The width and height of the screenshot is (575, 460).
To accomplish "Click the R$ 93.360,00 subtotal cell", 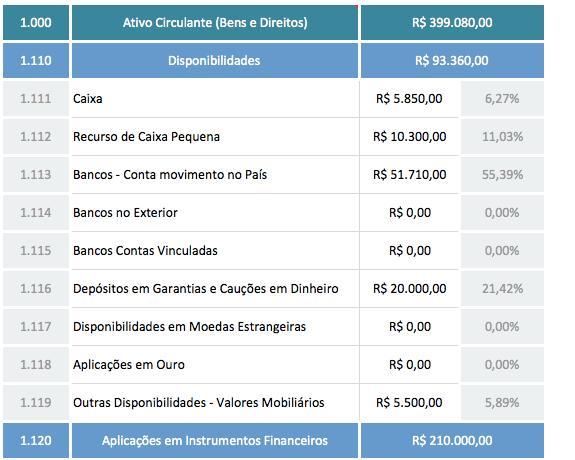I will [x=452, y=61].
